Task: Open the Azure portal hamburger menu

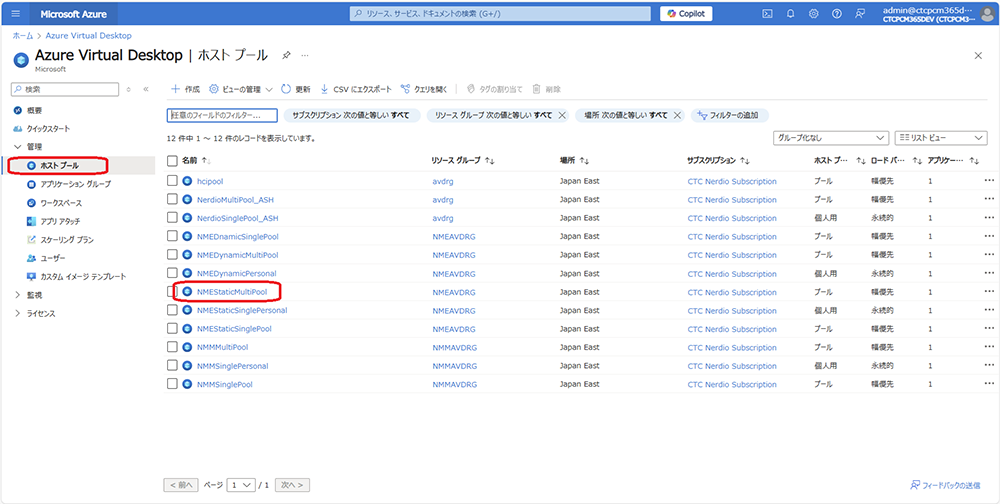Action: pyautogui.click(x=15, y=13)
